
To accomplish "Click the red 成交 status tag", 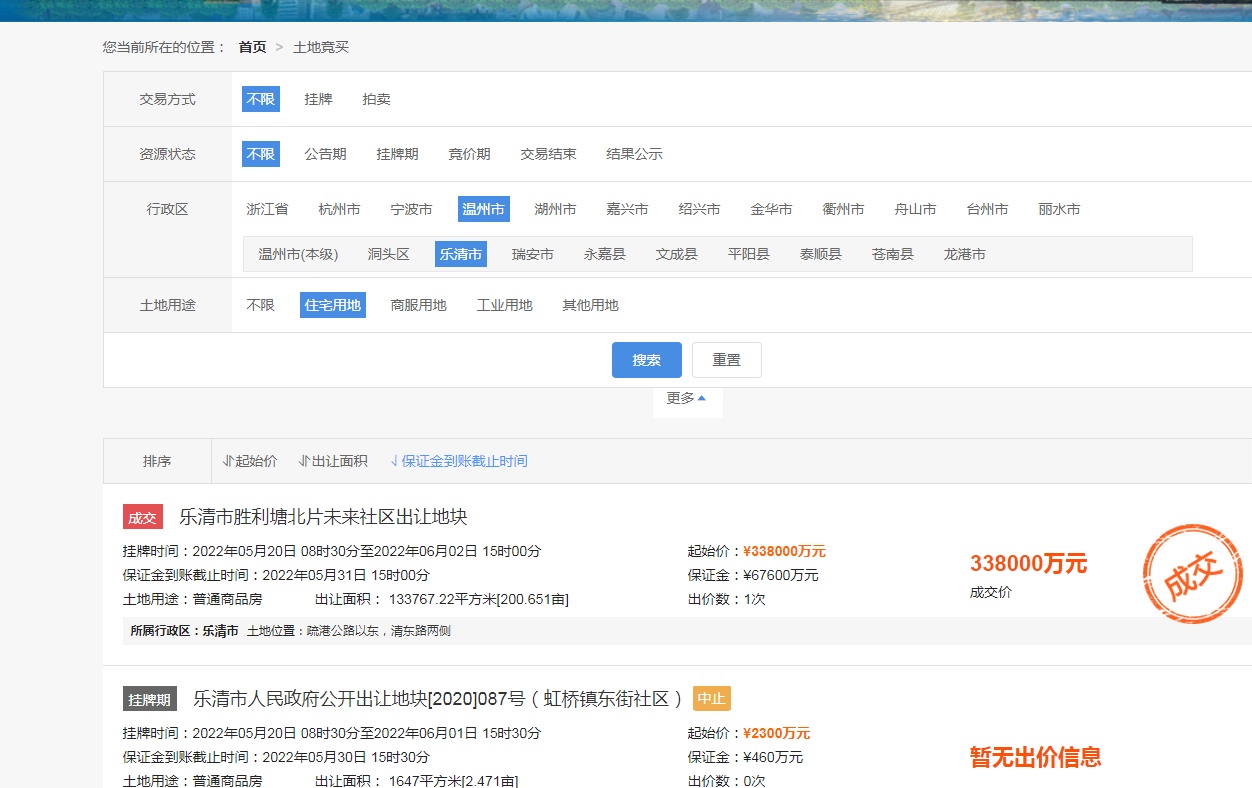I will point(142,517).
